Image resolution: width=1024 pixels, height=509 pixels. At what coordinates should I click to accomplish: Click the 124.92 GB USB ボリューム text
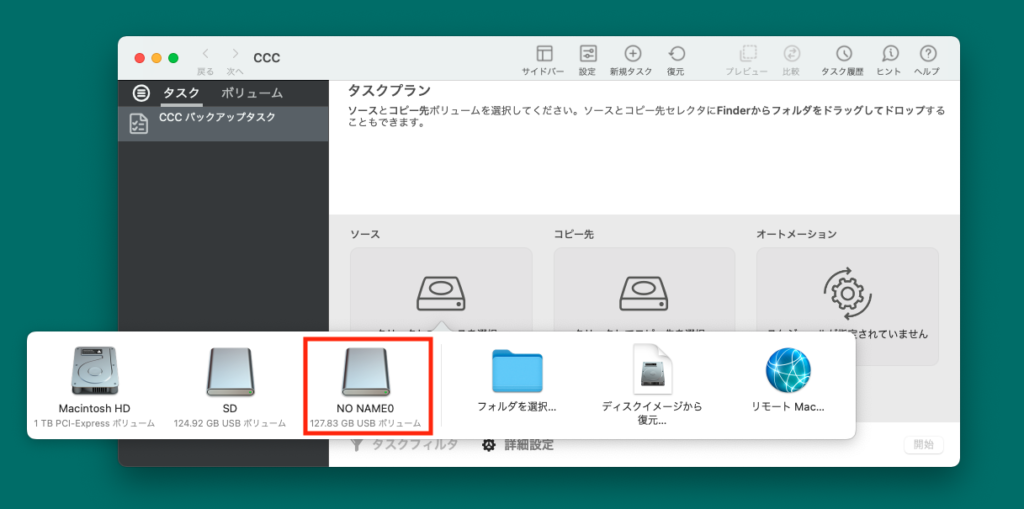230,423
